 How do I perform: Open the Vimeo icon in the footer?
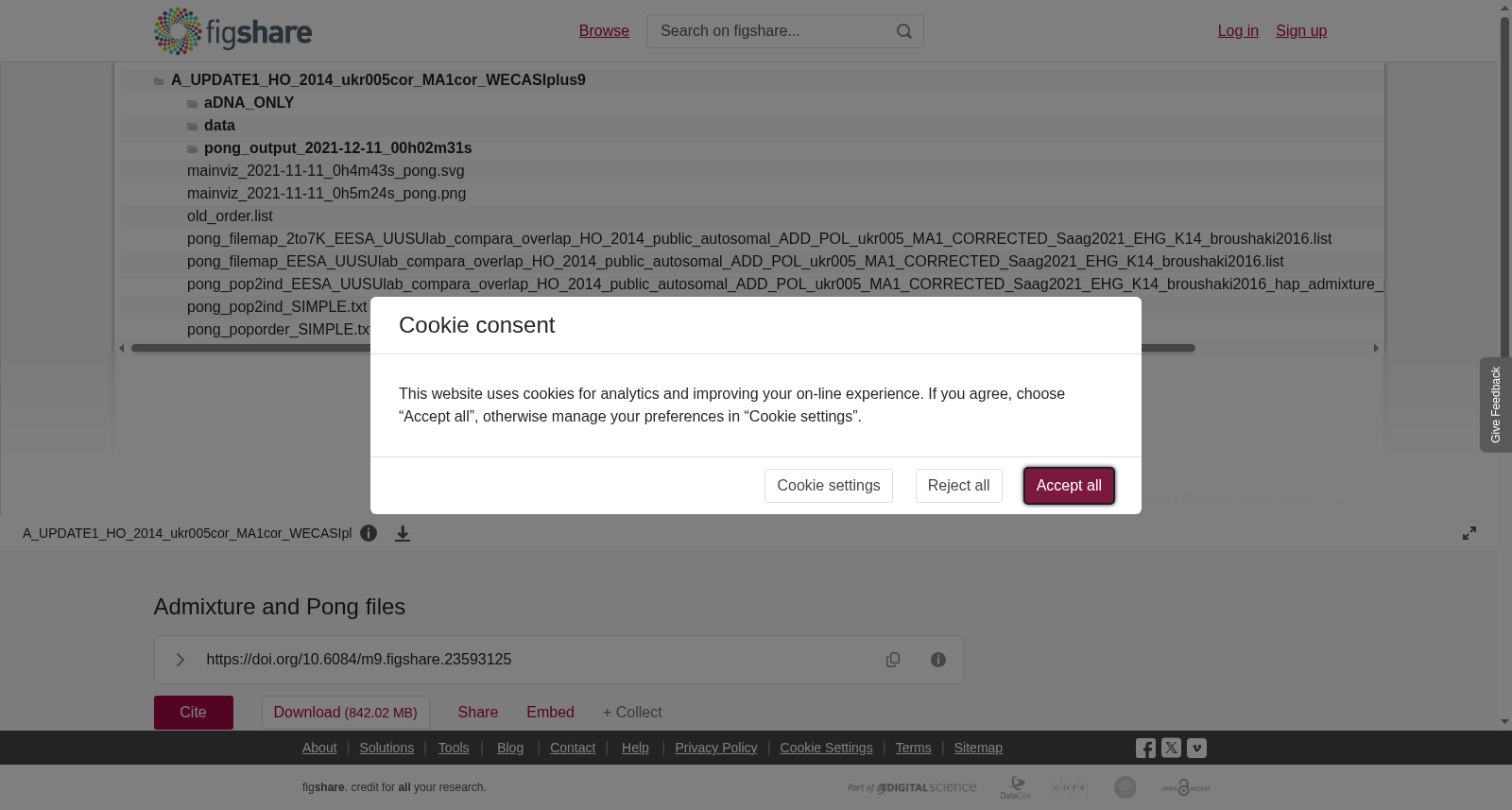(1196, 748)
